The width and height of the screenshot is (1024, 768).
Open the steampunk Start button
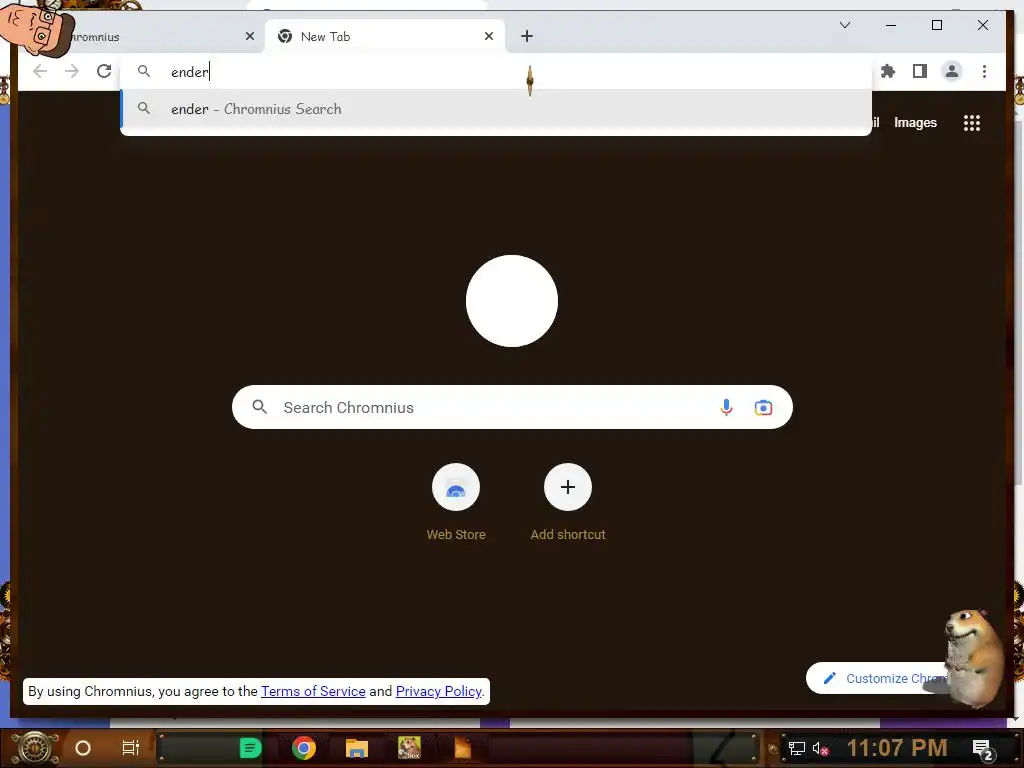pyautogui.click(x=35, y=748)
